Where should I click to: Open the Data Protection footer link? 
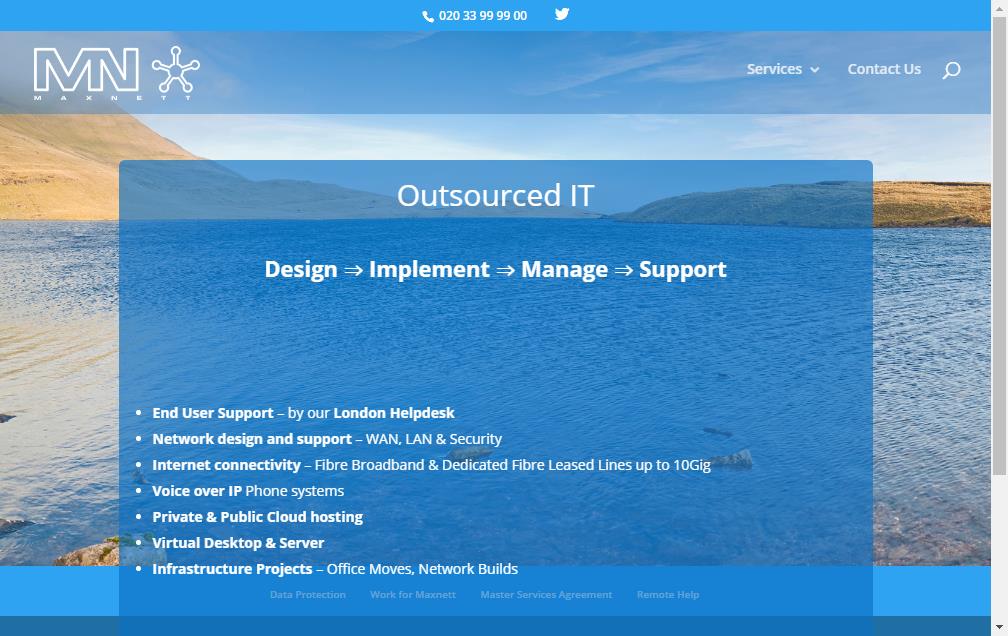[307, 594]
